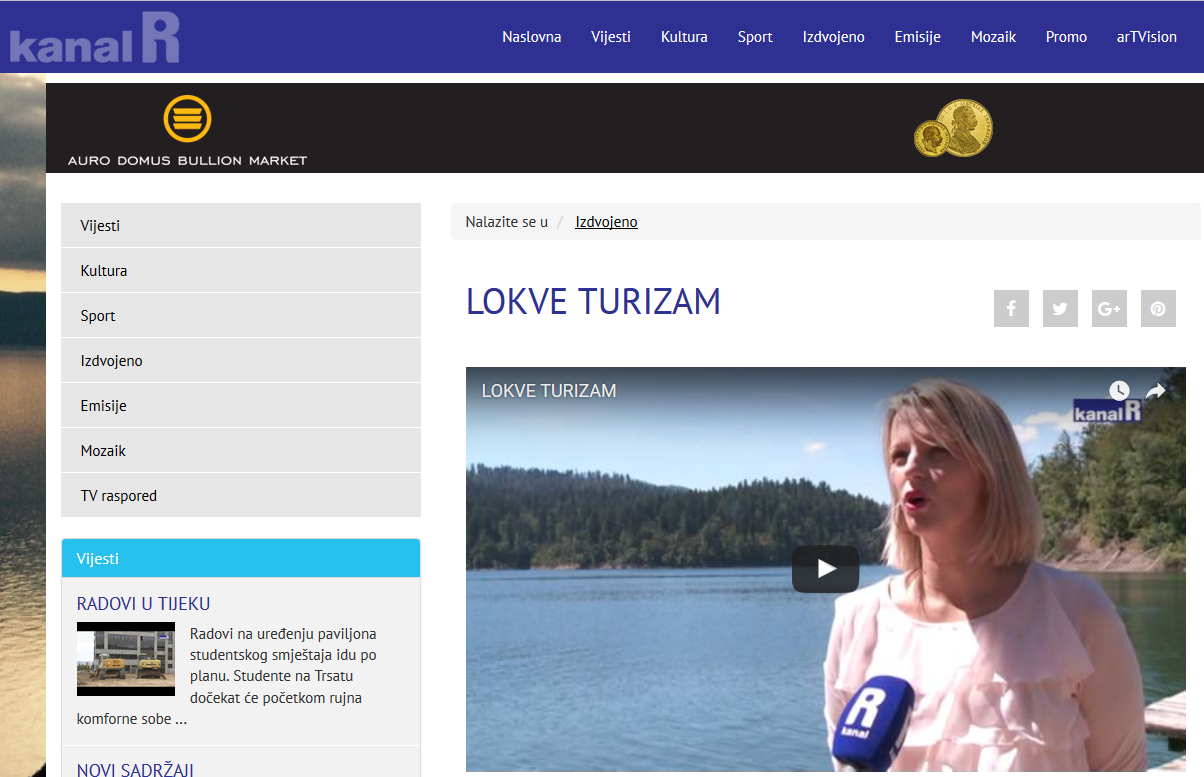
Task: Select Kultura in the left sidebar
Action: click(104, 271)
